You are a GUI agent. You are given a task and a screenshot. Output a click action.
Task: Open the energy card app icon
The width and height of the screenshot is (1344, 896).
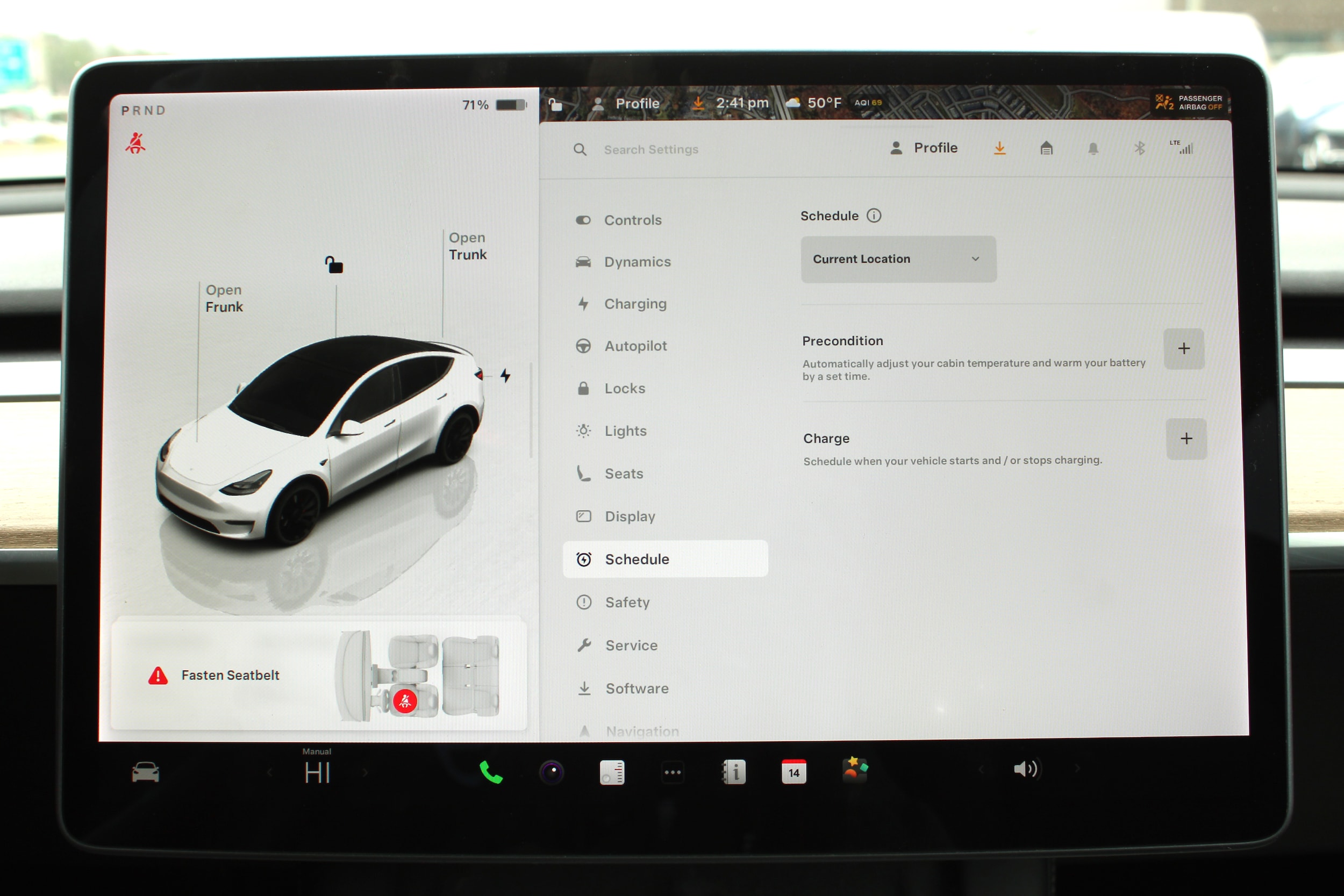point(612,772)
